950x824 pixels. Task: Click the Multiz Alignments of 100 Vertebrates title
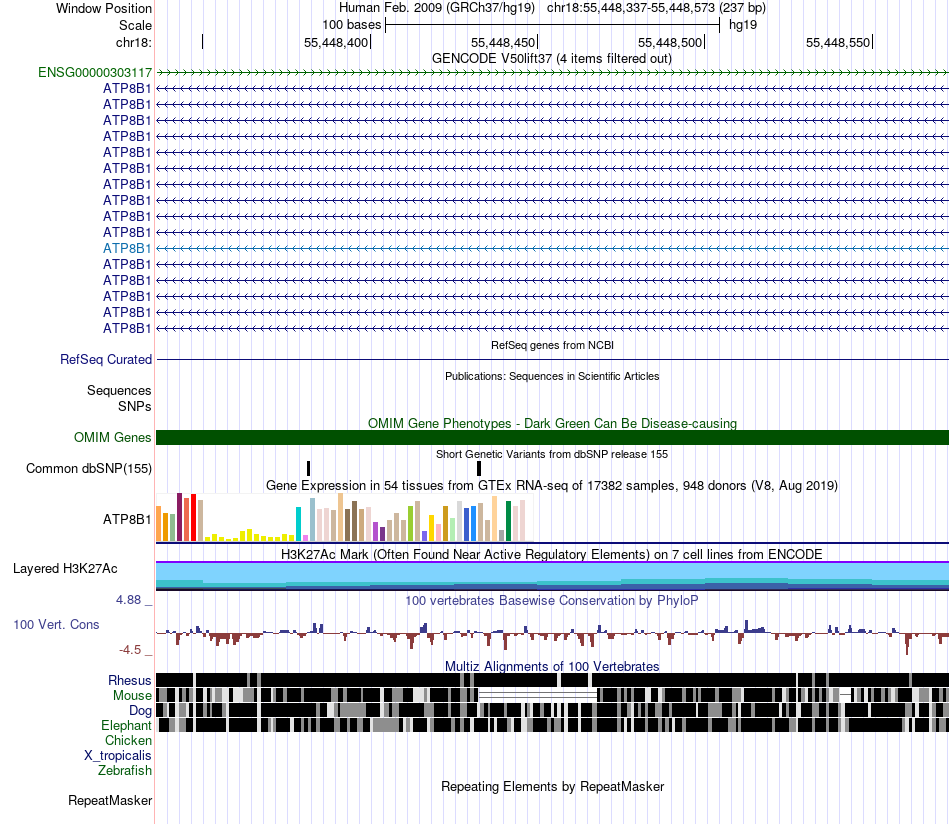552,666
